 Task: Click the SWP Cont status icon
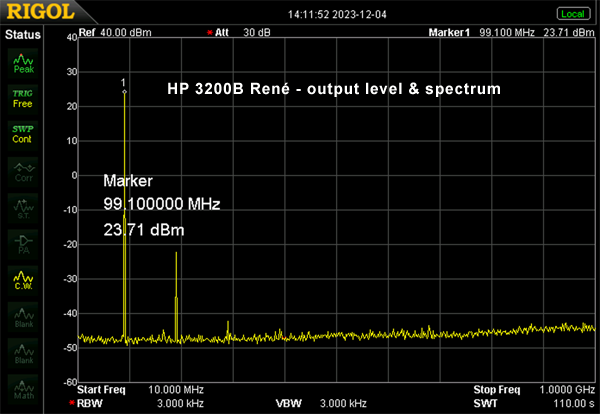23,135
